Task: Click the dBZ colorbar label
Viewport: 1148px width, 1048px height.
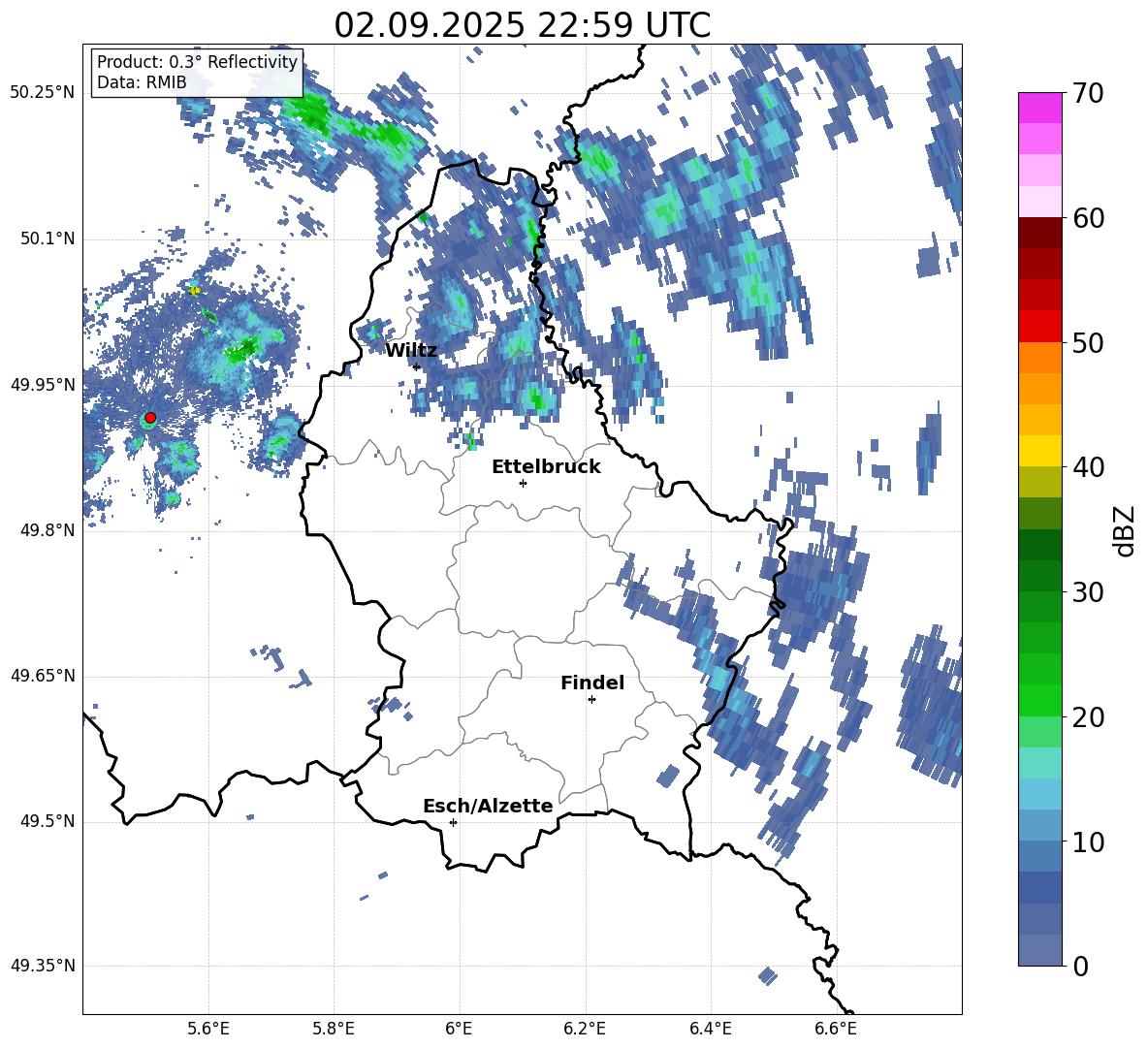Action: 1126,530
